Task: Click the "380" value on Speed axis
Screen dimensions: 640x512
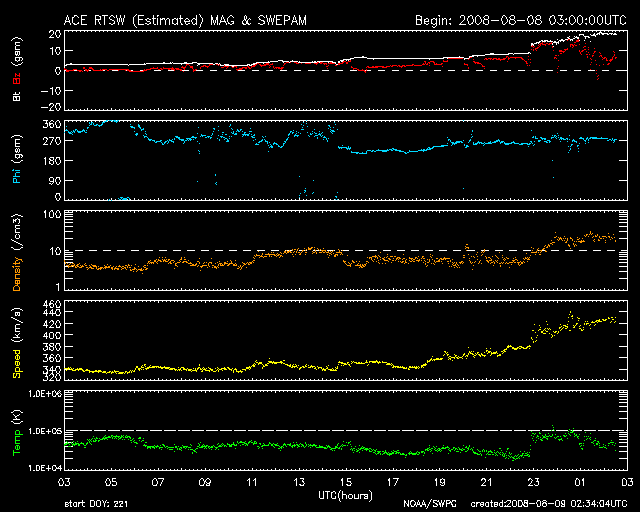Action: [52, 347]
